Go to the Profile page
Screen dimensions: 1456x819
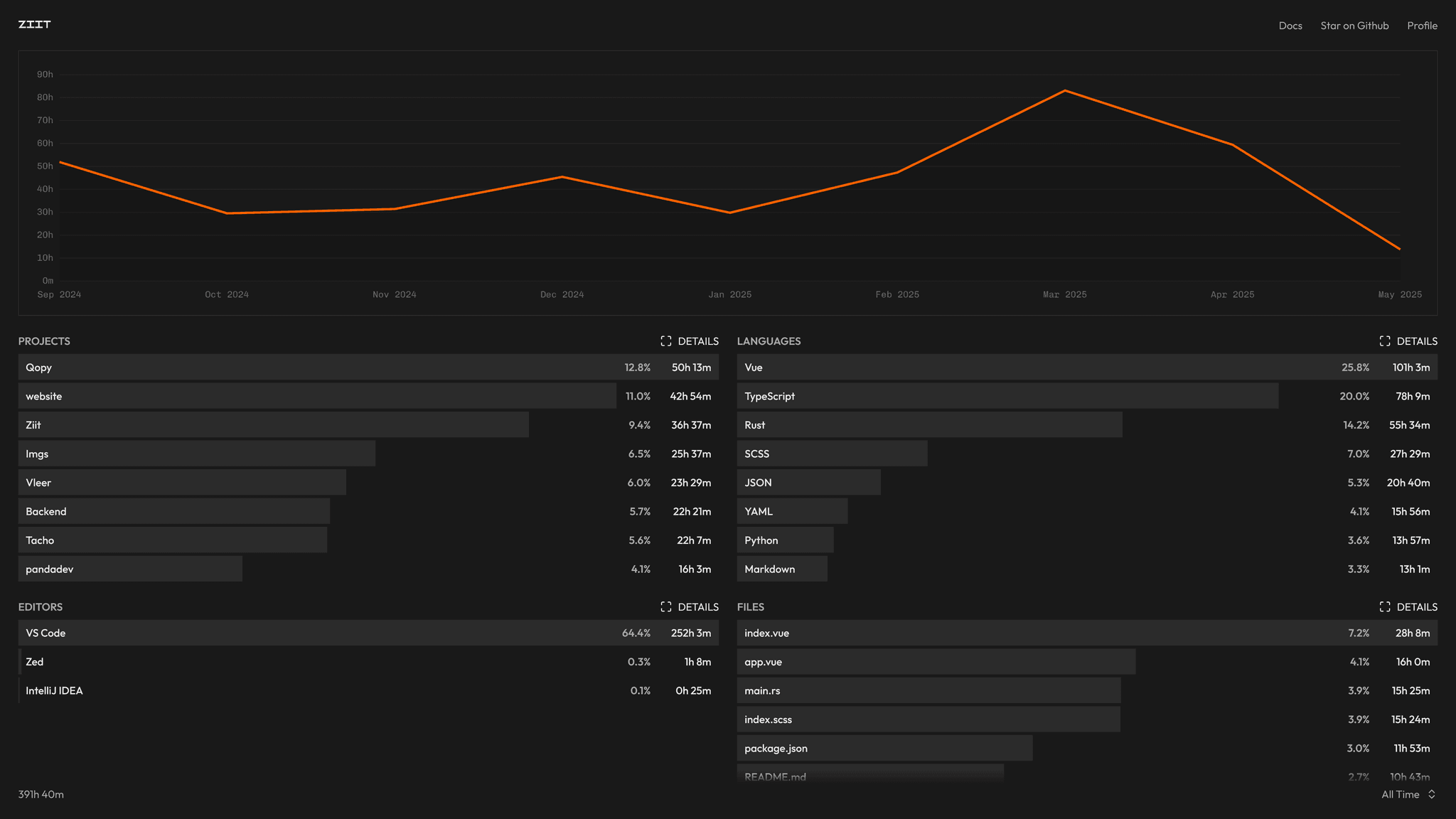[1422, 26]
